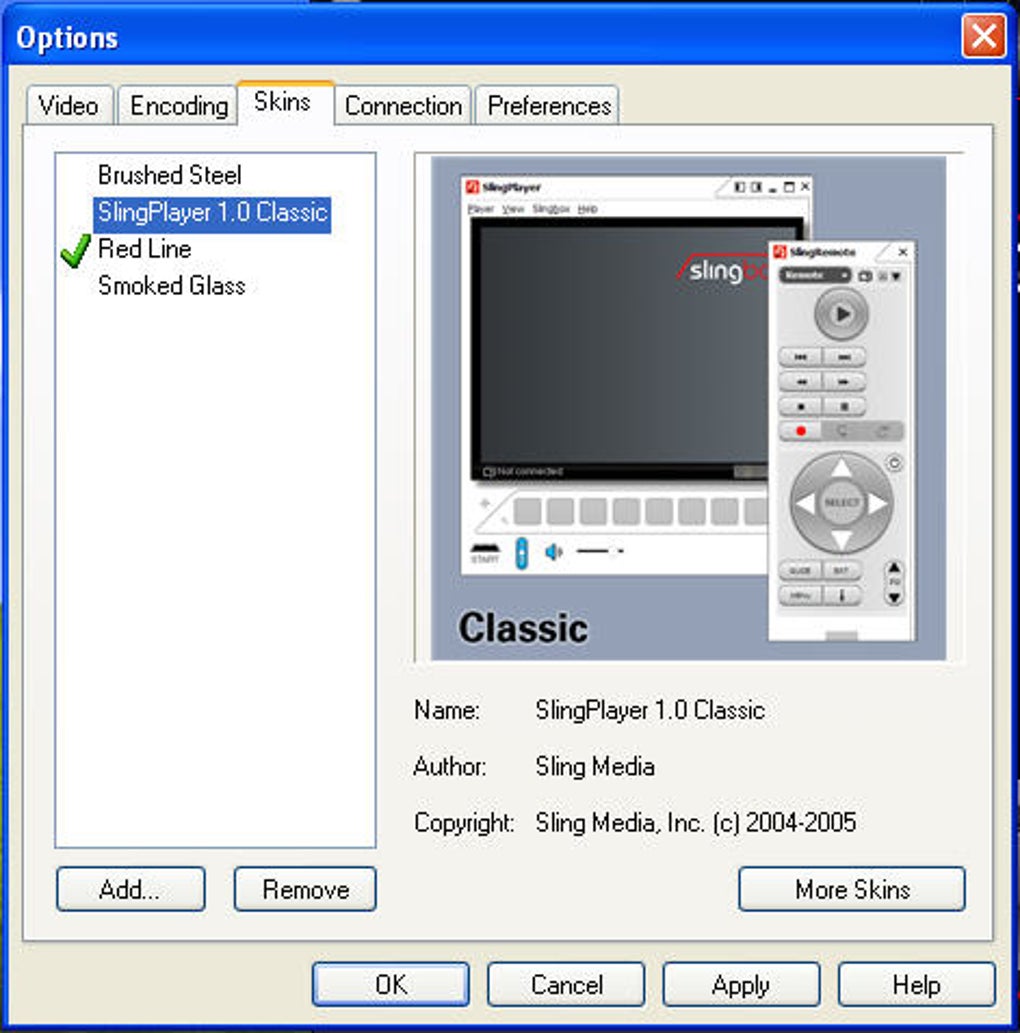Select SlingPlayer 1.0 Classic in list

click(212, 213)
